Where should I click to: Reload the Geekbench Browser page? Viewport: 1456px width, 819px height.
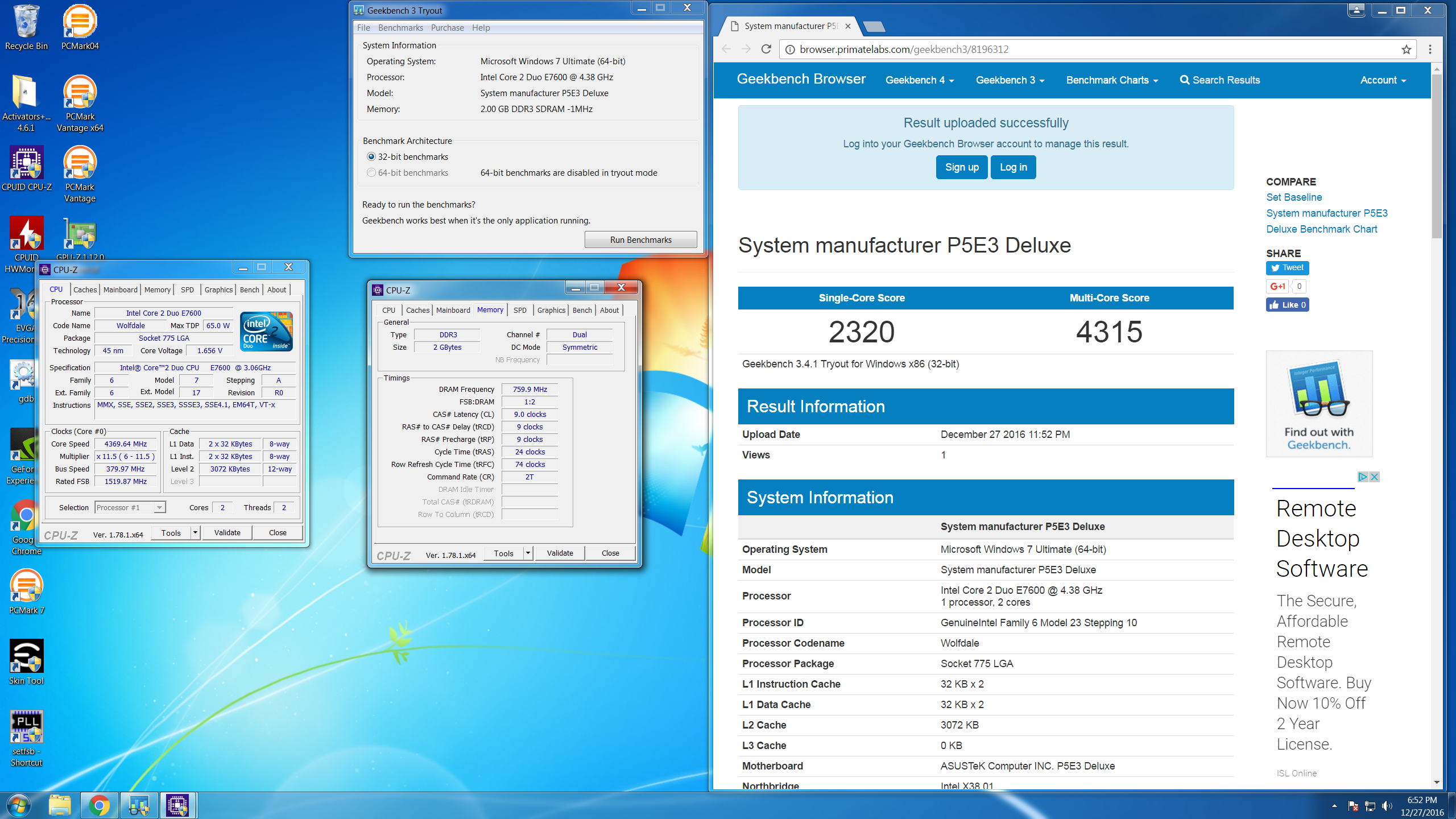766,49
